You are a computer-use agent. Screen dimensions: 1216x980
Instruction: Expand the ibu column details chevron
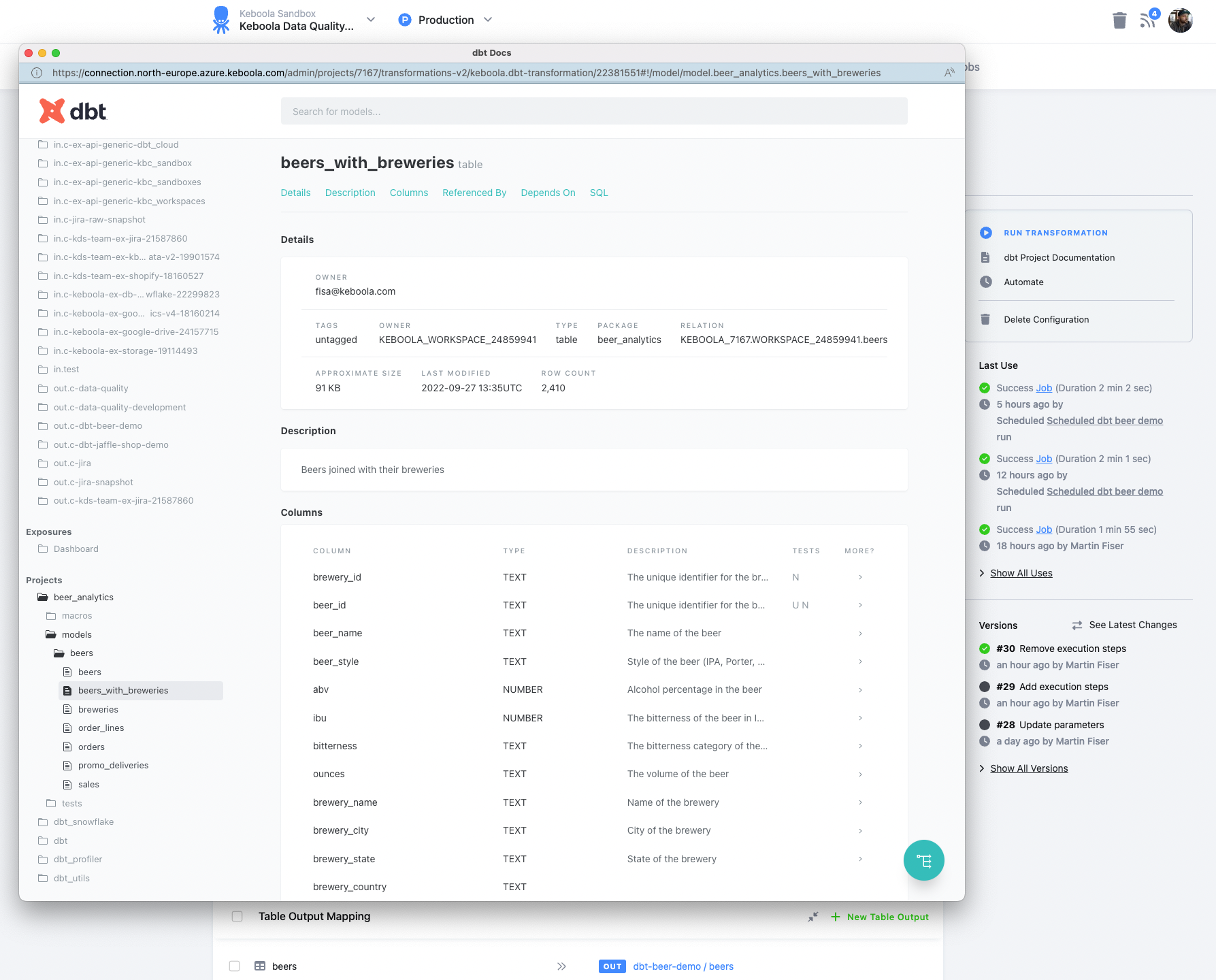pyautogui.click(x=860, y=718)
